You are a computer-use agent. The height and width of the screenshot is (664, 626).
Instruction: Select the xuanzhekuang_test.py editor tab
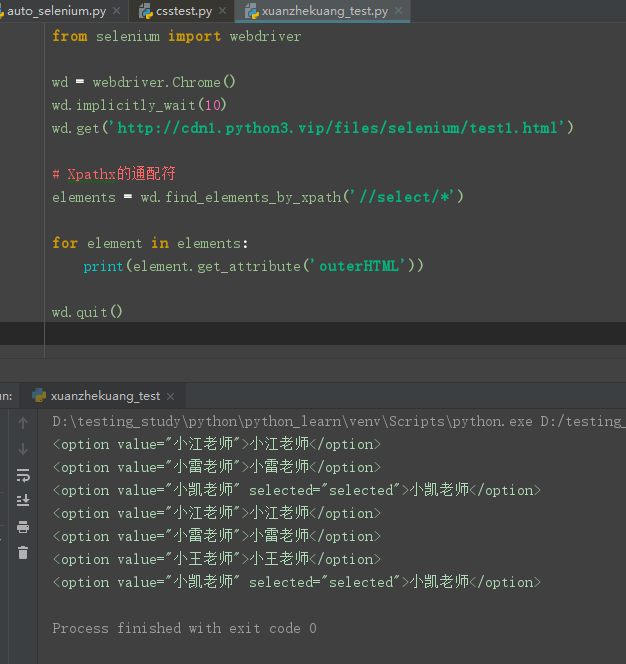tap(324, 11)
